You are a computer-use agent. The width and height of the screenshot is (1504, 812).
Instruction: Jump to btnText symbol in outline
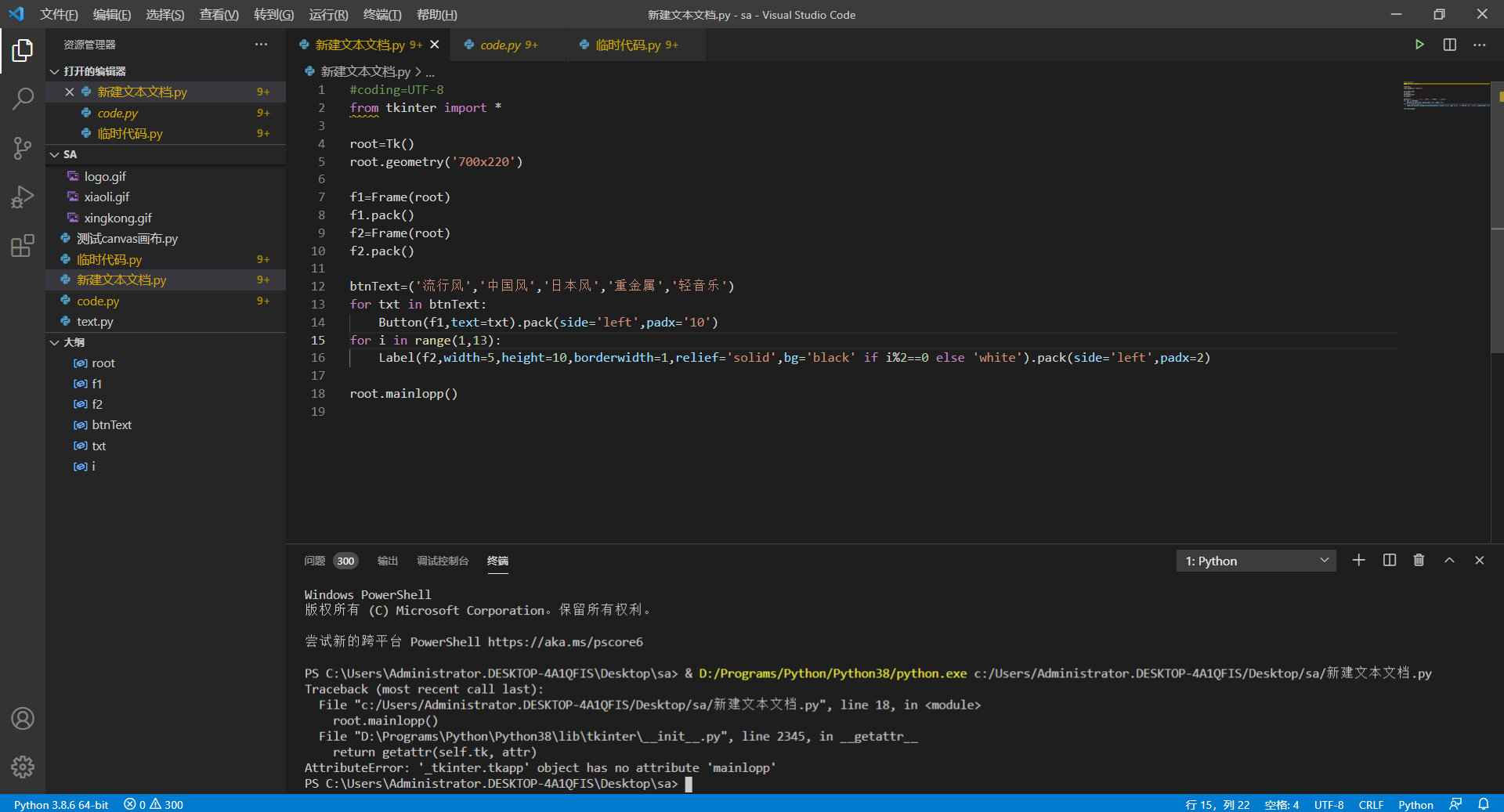pos(165,424)
